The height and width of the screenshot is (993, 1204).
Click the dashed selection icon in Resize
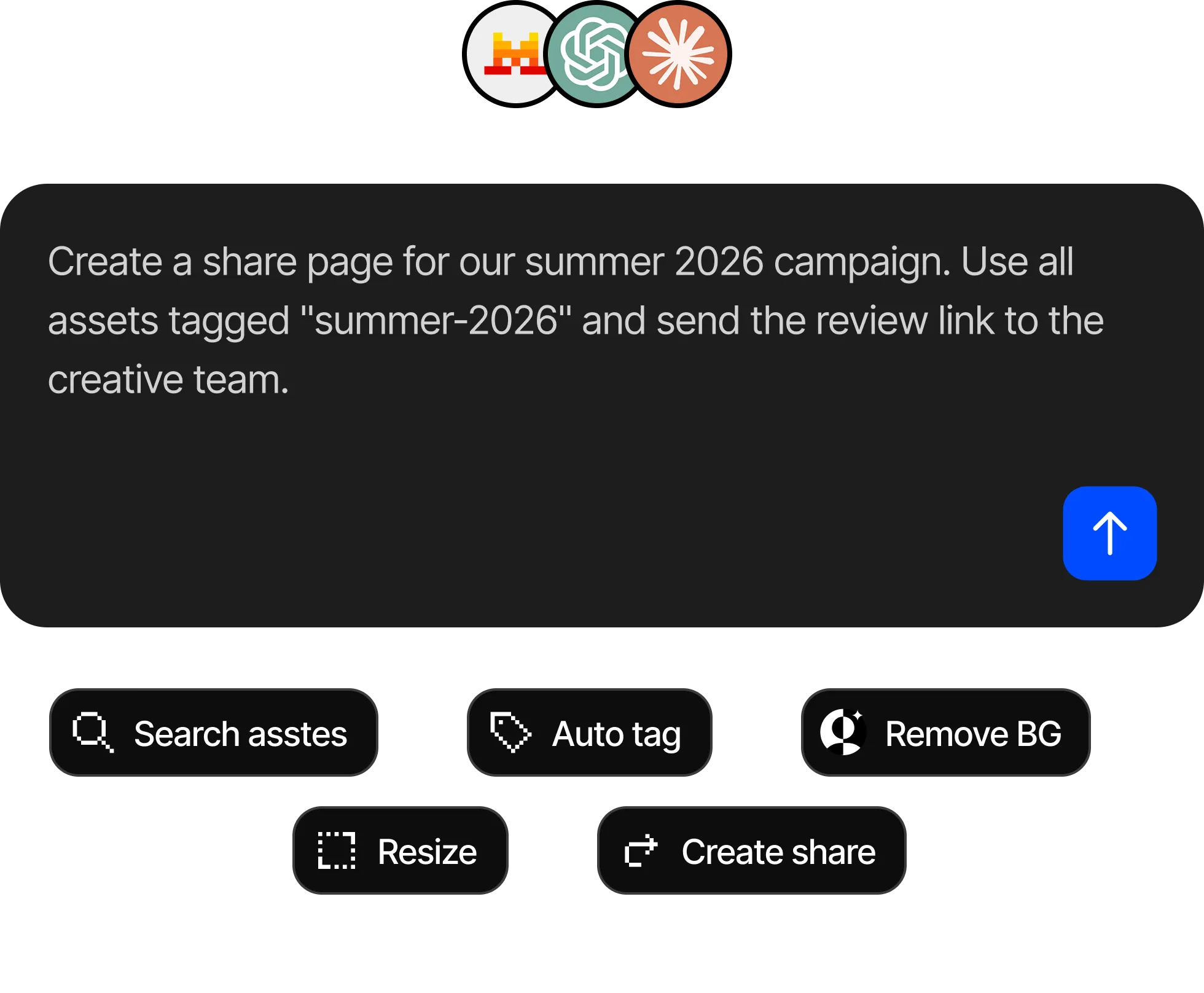pos(337,851)
